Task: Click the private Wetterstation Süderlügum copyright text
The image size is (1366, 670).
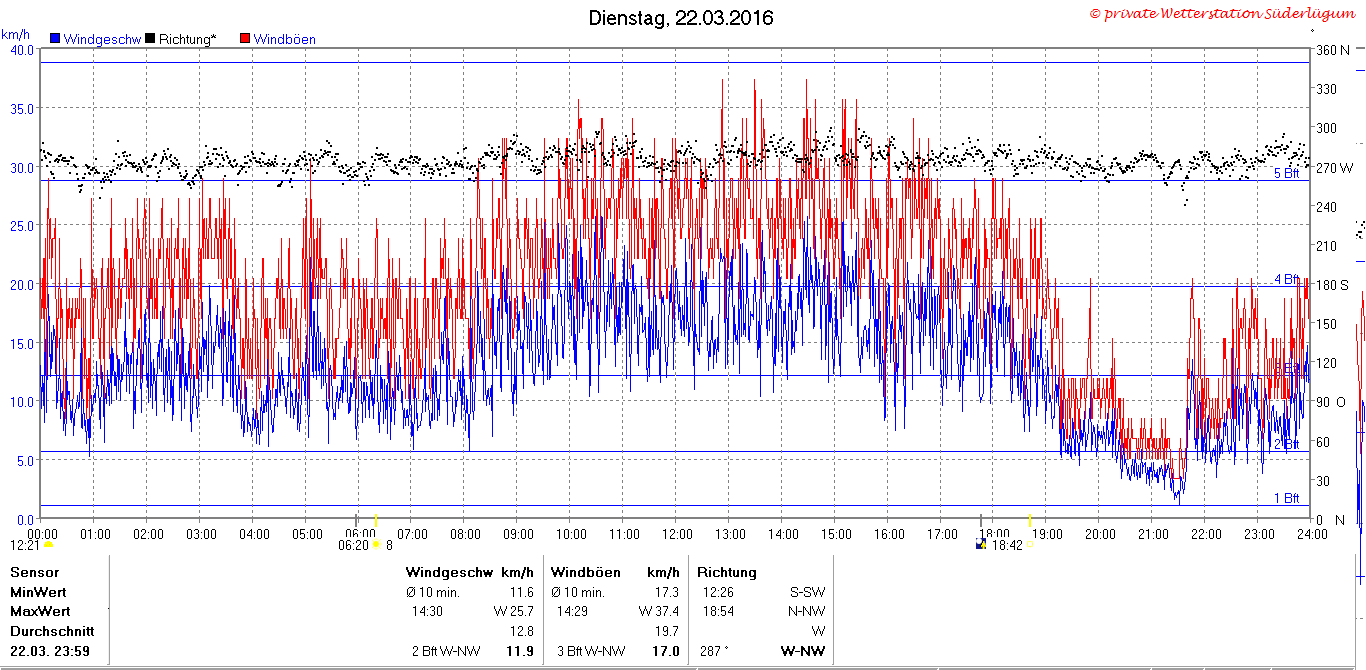Action: tap(1226, 13)
